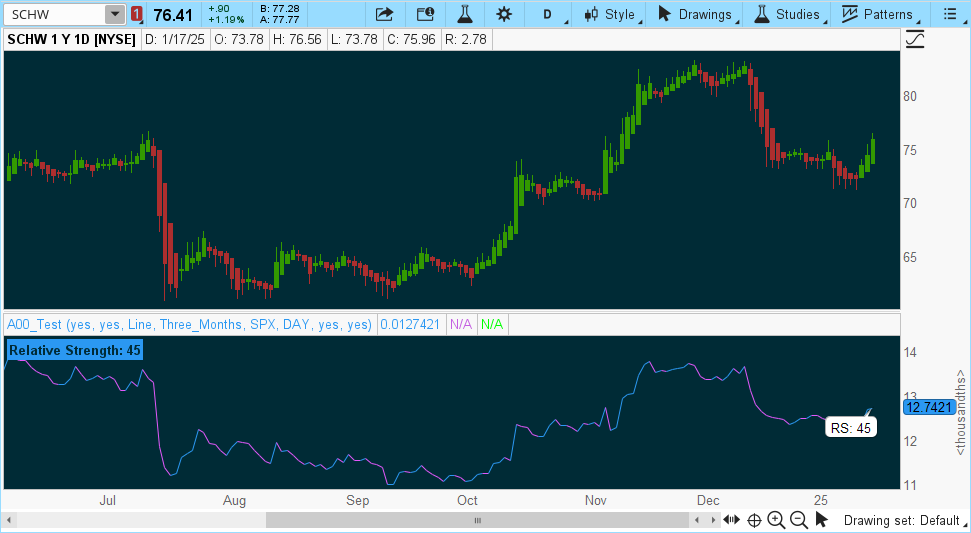
Task: Click the C: 75.96 close value
Action: click(x=411, y=40)
